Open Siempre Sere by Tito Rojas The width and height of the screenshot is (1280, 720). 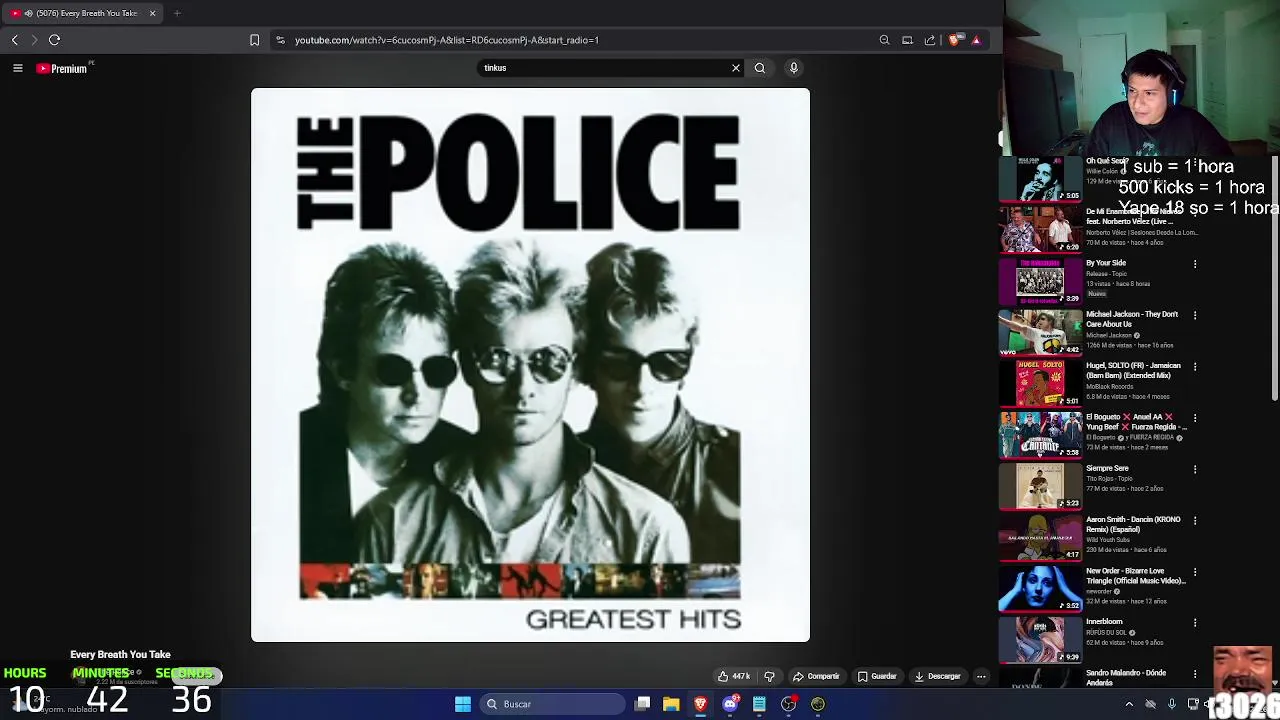[1107, 468]
